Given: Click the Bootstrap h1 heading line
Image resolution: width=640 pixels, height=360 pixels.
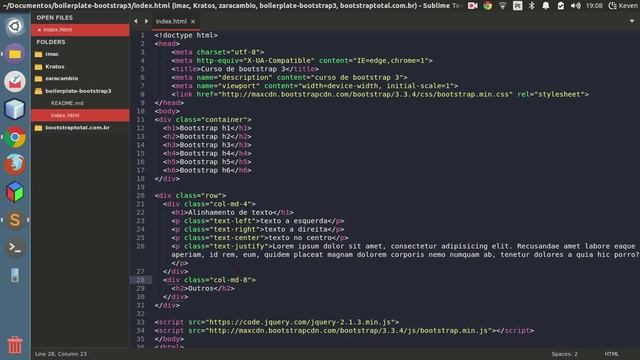Looking at the screenshot, I should [207, 128].
